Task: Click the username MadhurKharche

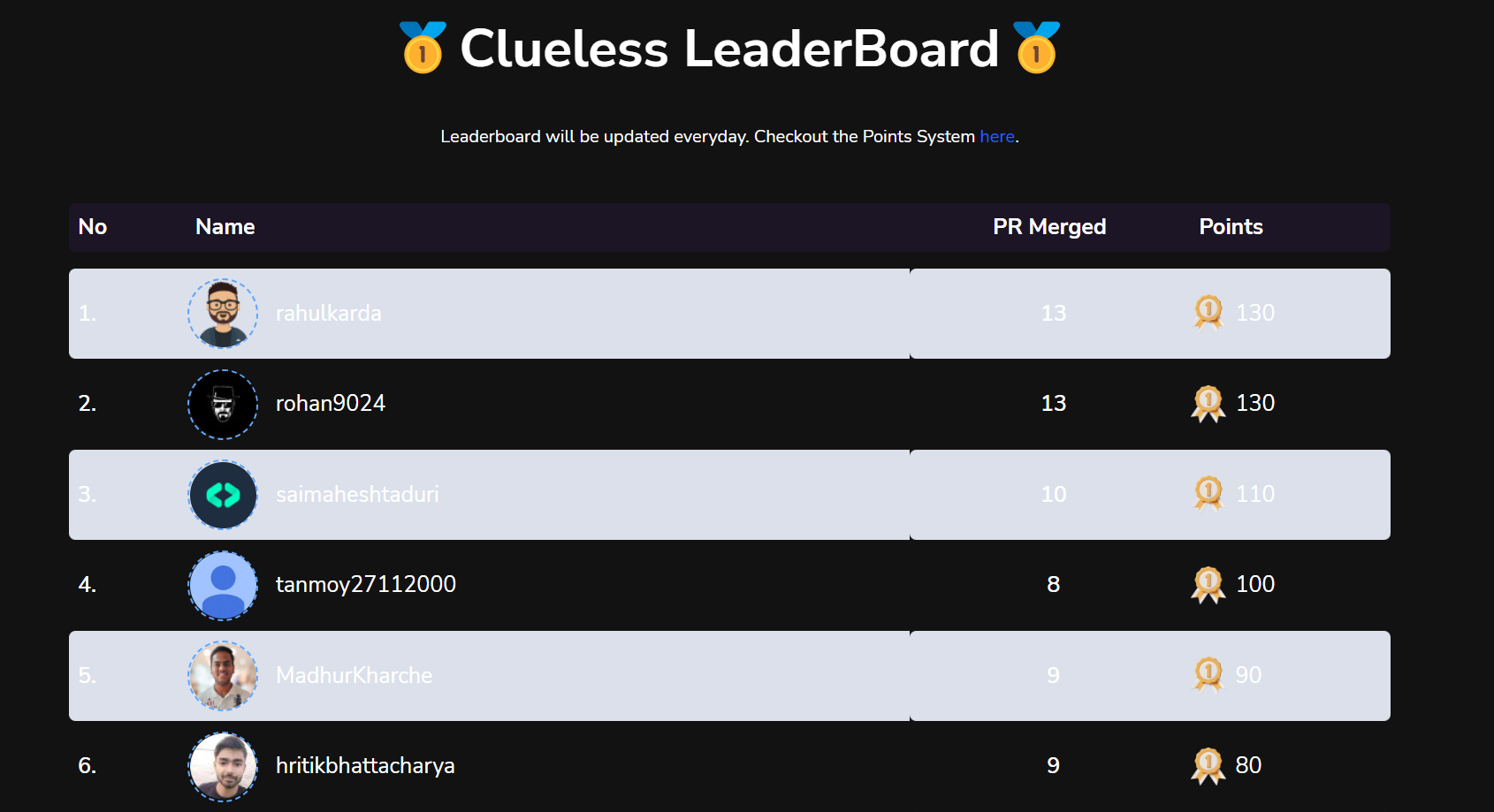Action: 354,675
